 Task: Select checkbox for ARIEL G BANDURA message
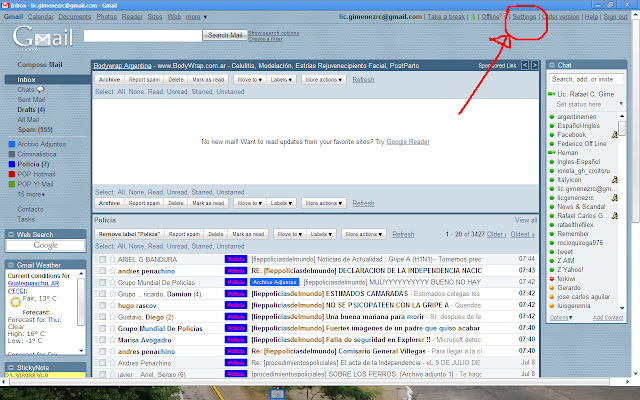point(102,260)
